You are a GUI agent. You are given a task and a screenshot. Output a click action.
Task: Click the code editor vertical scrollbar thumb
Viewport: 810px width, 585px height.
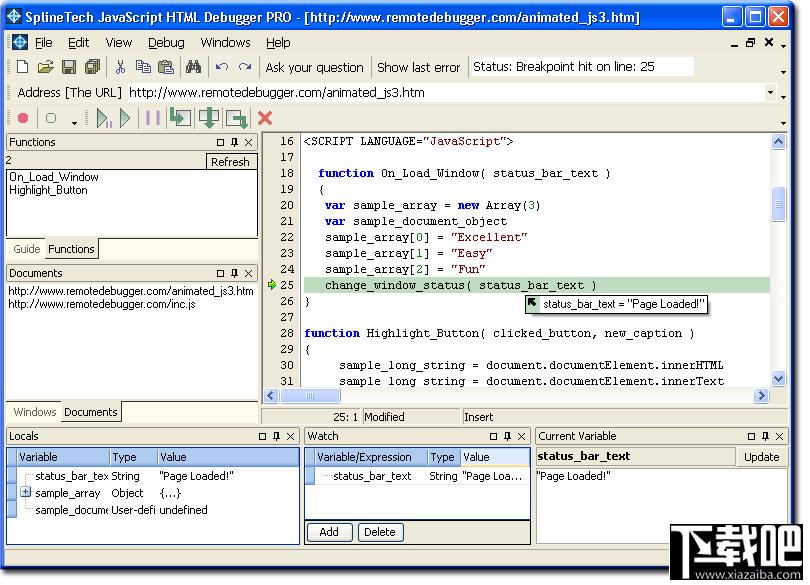[x=778, y=205]
